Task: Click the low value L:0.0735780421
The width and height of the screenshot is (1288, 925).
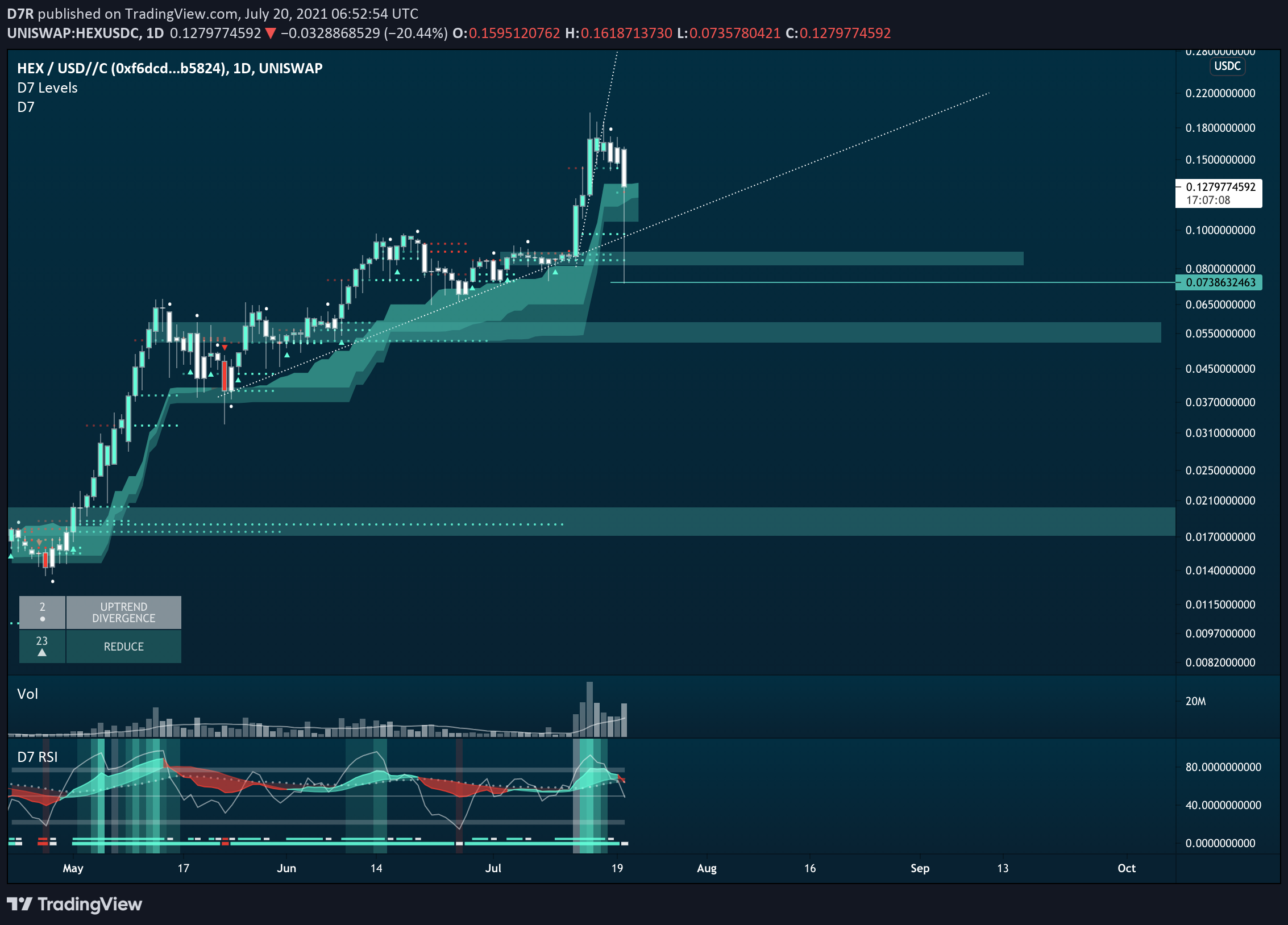Action: (729, 33)
